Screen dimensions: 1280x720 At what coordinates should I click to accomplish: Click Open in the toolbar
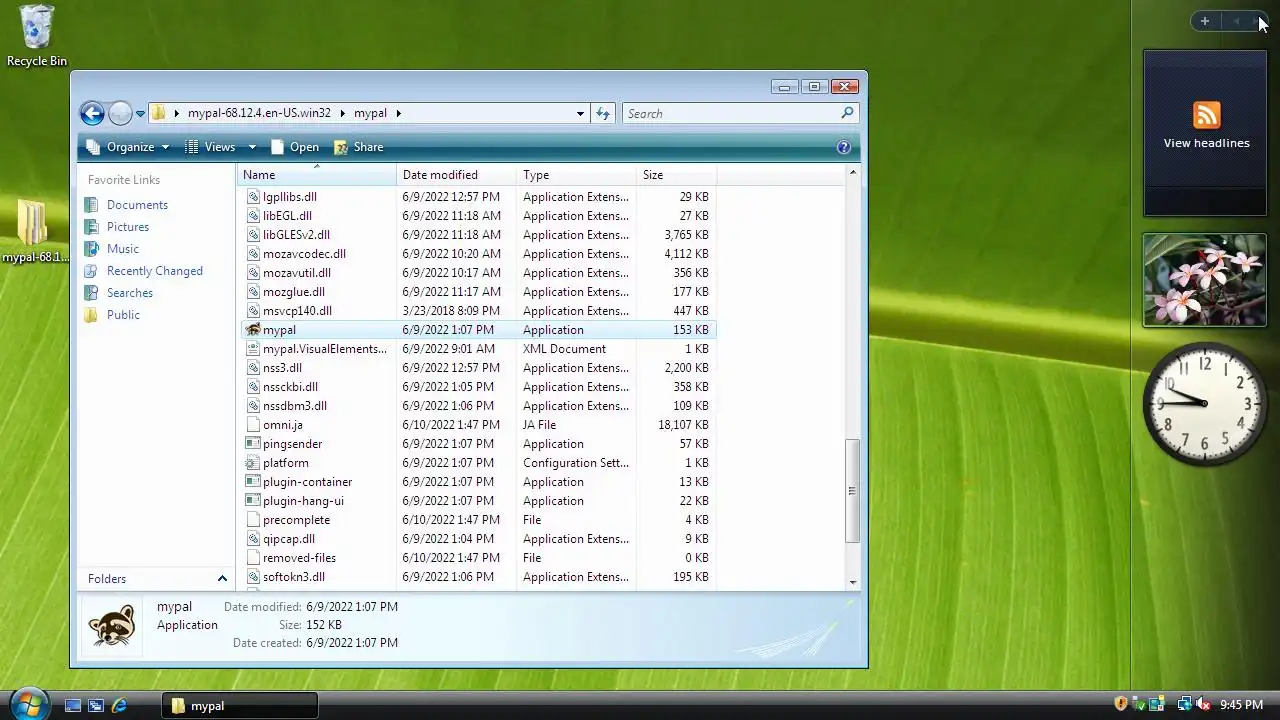coord(295,147)
